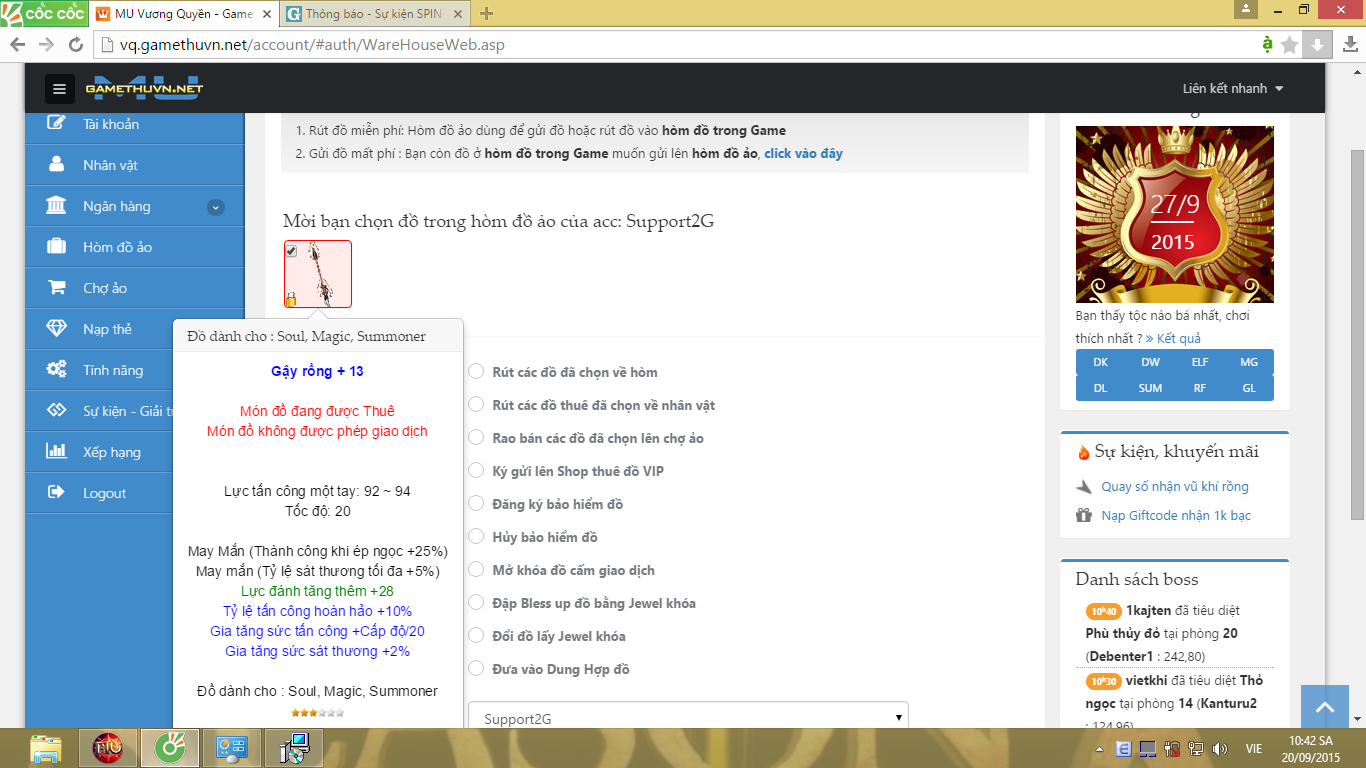Screen dimensions: 1366x768
Task: Click the browser reload page icon
Action: (x=75, y=44)
